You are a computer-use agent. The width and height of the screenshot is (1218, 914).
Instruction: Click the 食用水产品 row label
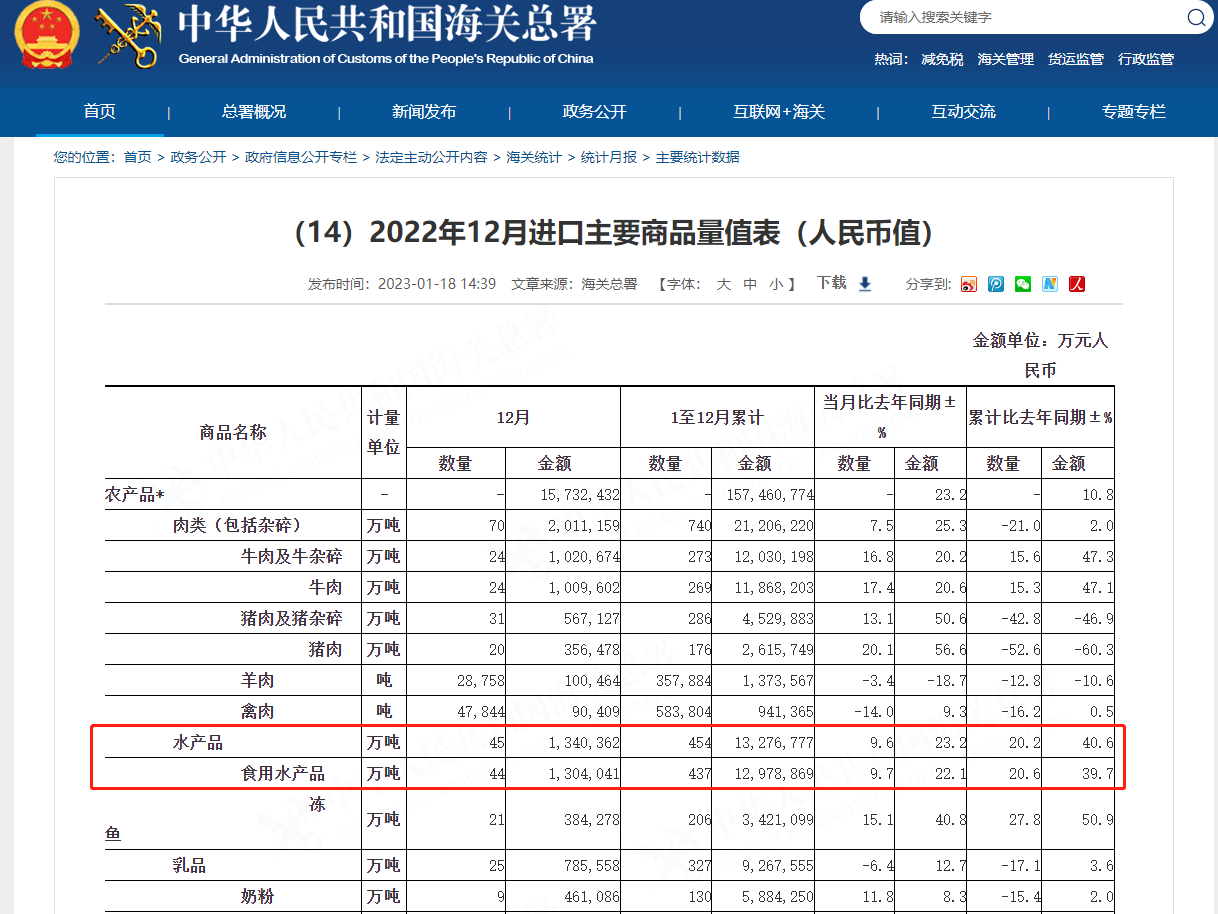[x=283, y=773]
